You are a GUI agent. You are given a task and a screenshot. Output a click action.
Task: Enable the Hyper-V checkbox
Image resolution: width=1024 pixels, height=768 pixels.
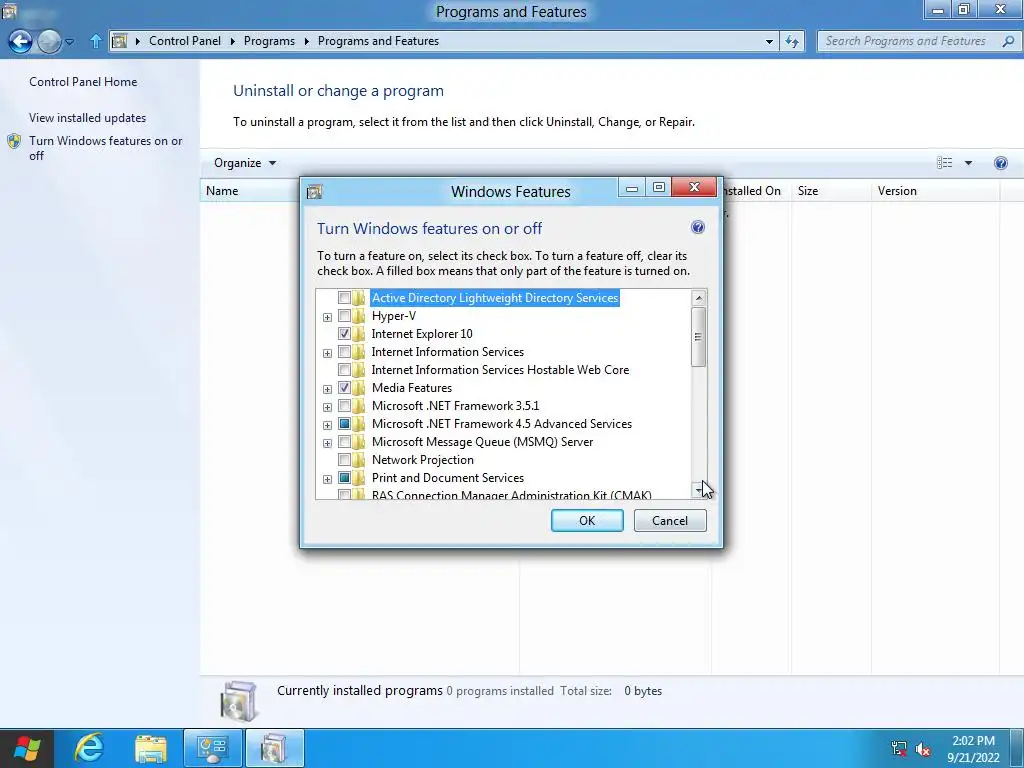[344, 316]
